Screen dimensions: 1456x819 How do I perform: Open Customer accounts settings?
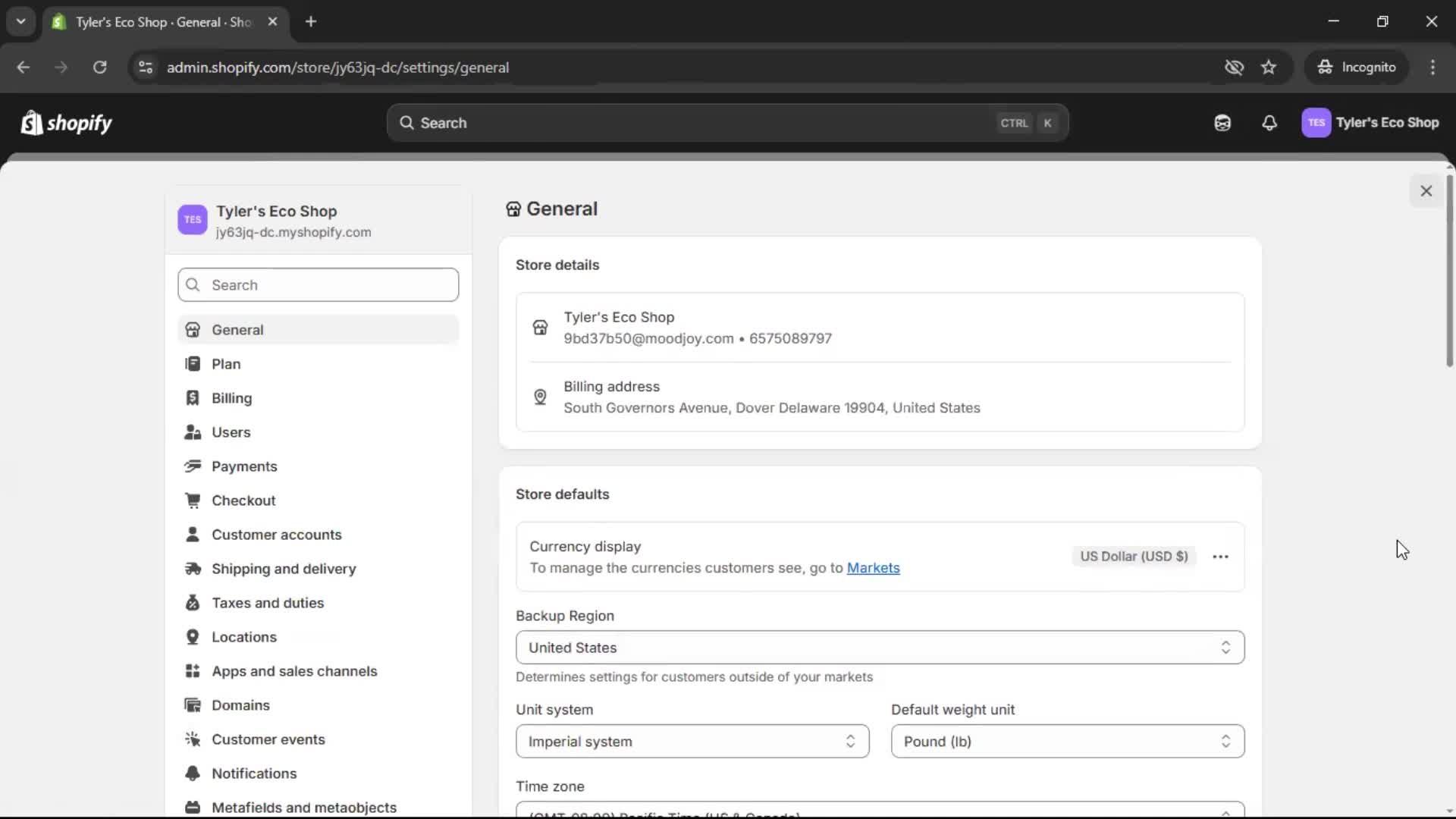(x=278, y=535)
